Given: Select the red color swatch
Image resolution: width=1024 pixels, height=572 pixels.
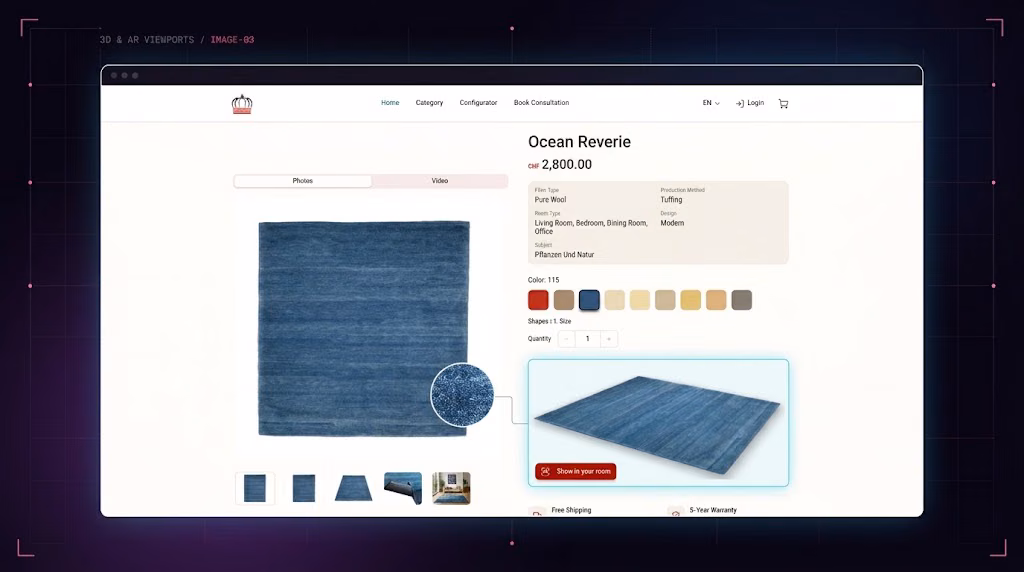Looking at the screenshot, I should click(x=538, y=300).
